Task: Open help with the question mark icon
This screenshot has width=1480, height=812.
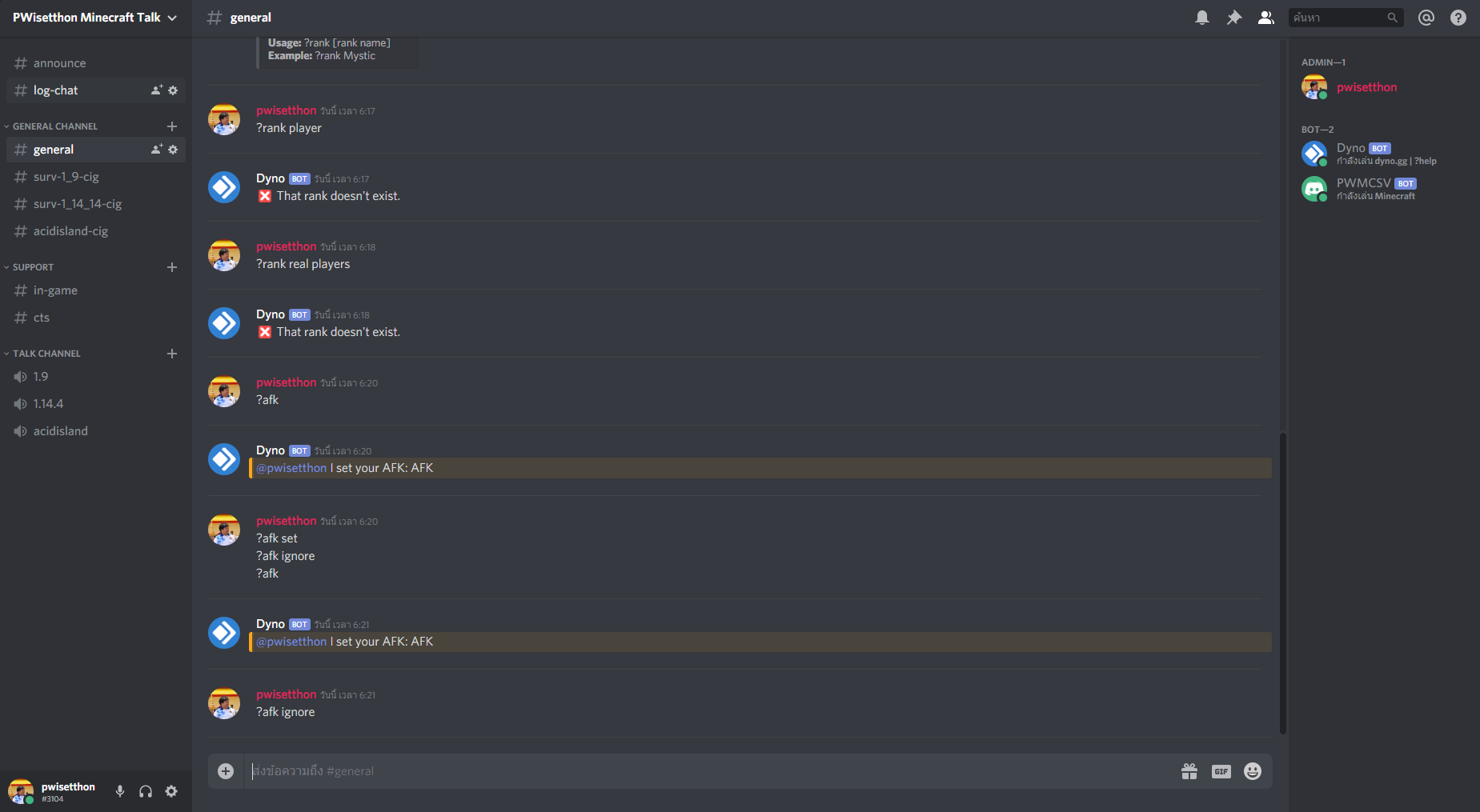Action: (x=1458, y=18)
